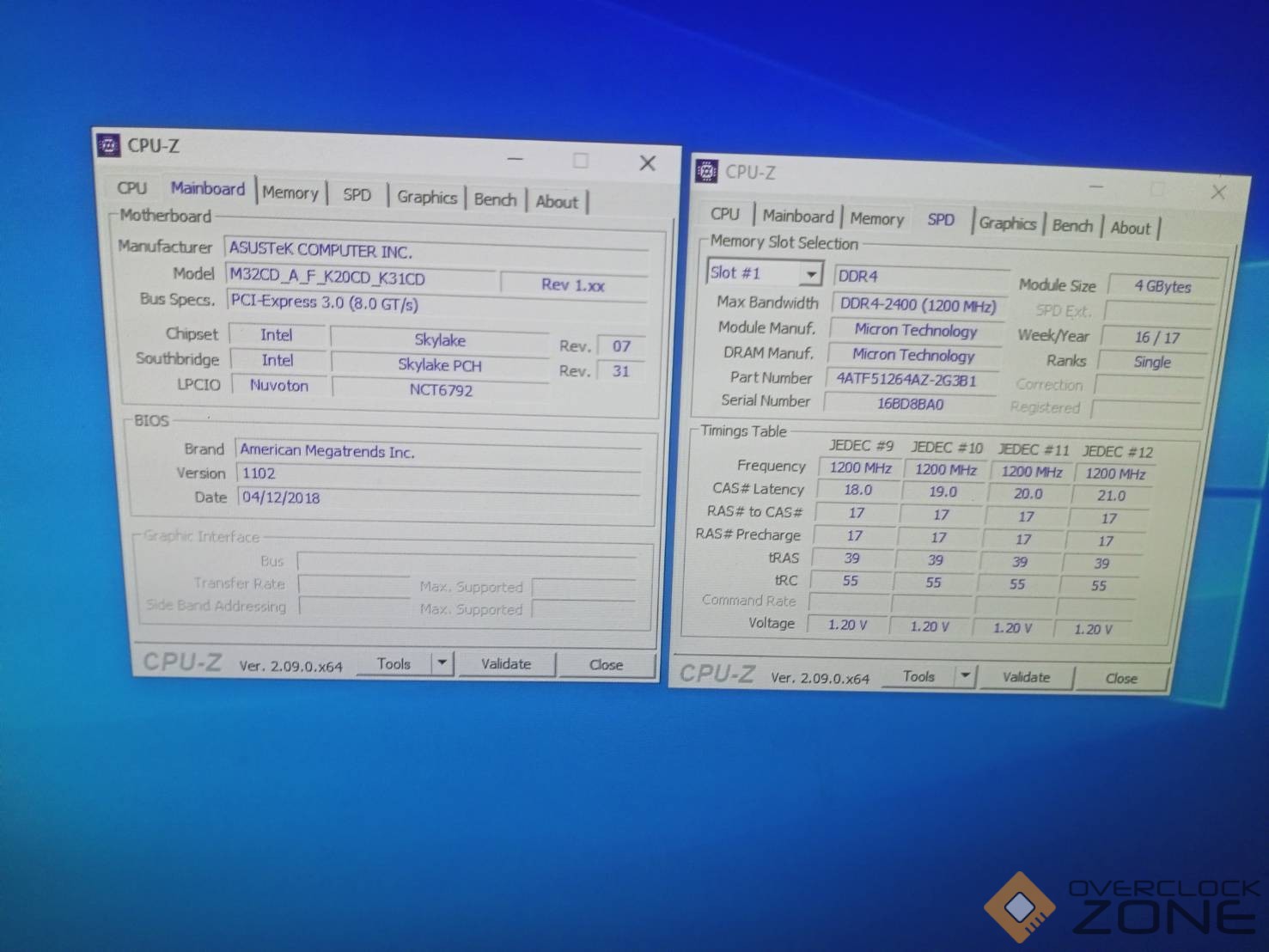The width and height of the screenshot is (1269, 952).
Task: Click the Southbridge value Skylake PCH
Action: coord(440,365)
